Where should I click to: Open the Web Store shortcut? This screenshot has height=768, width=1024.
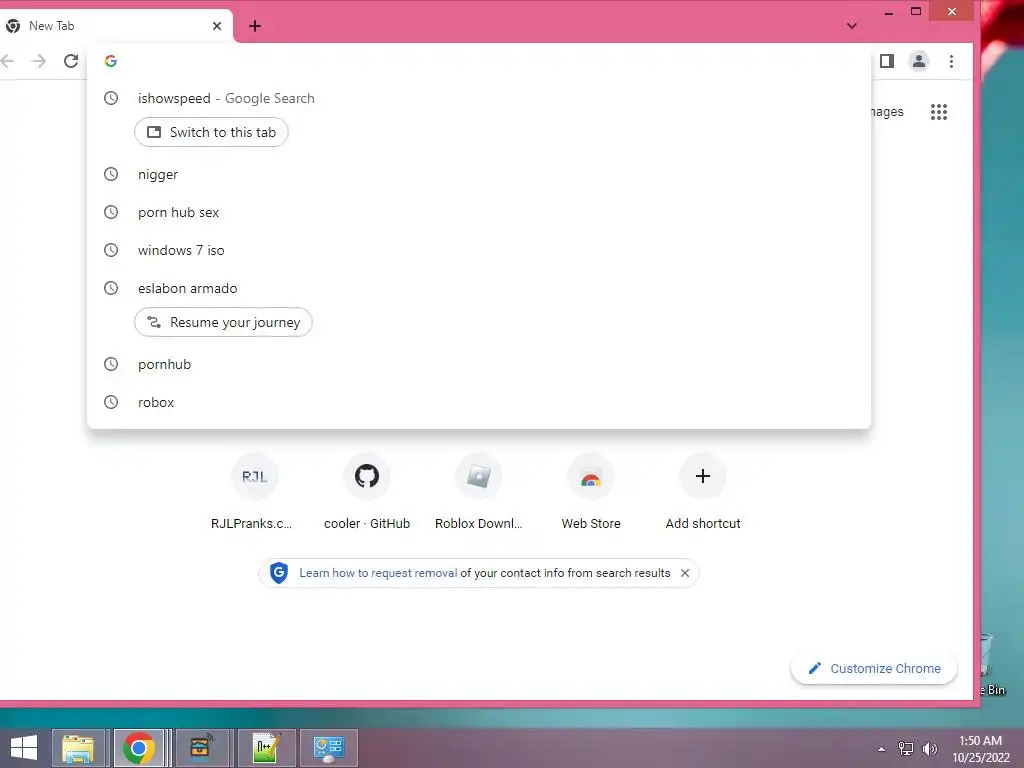[591, 493]
